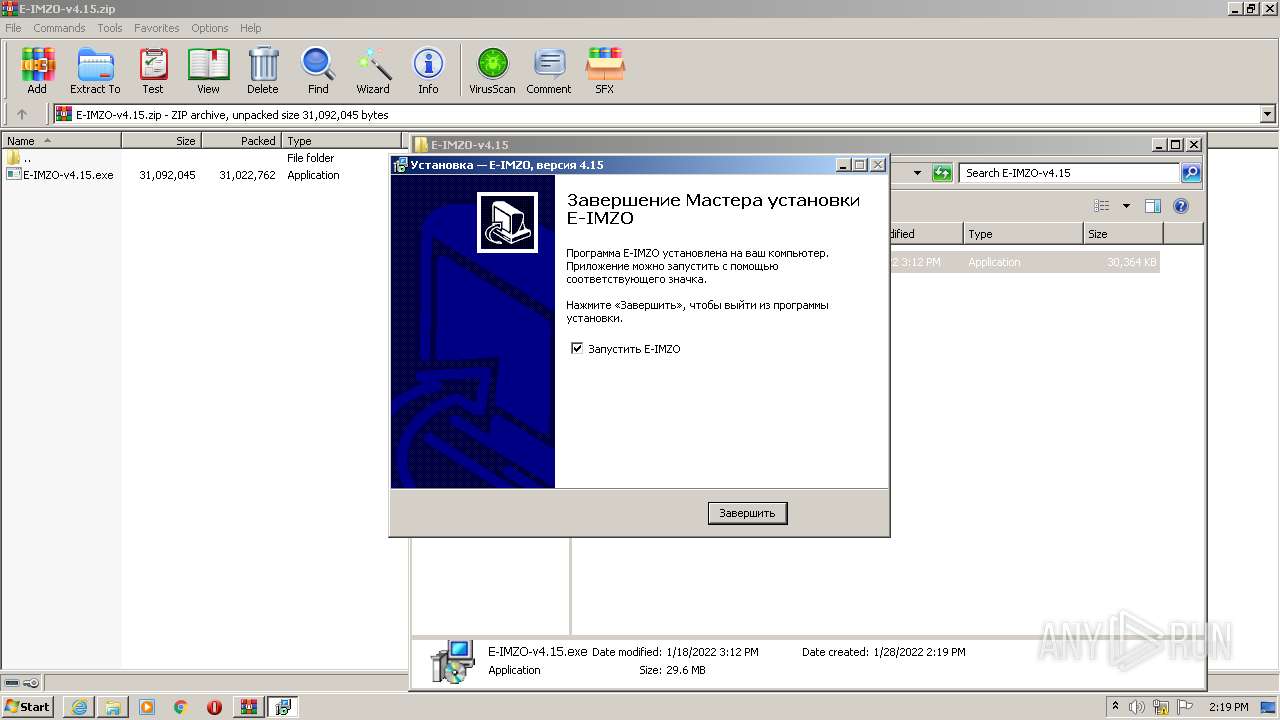Click the green refresh icon in Explorer
1280x720 pixels.
[942, 173]
